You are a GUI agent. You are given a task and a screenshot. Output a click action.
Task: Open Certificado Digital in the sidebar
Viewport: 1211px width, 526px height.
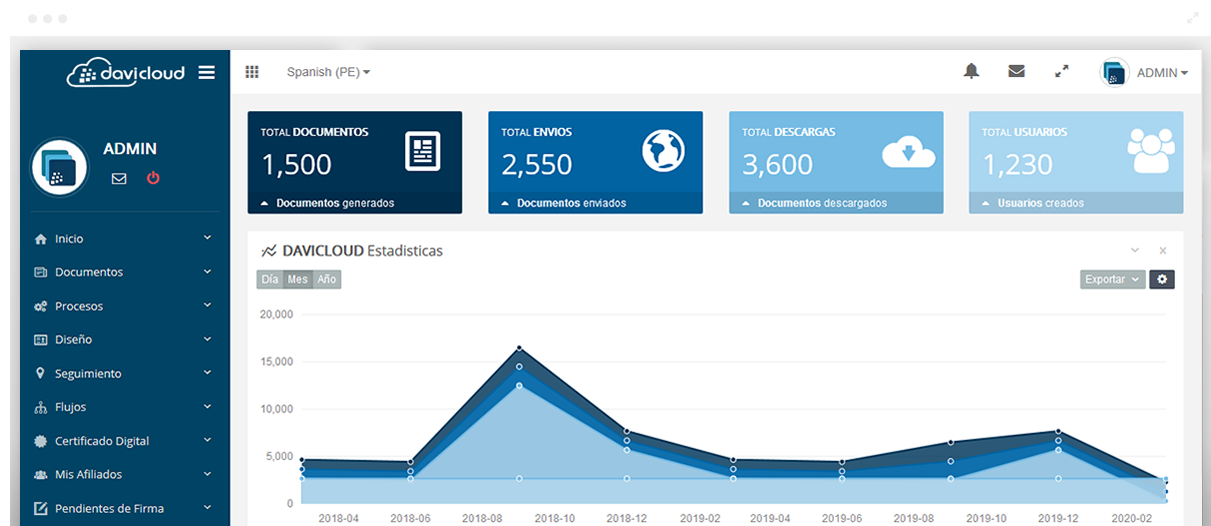point(102,441)
